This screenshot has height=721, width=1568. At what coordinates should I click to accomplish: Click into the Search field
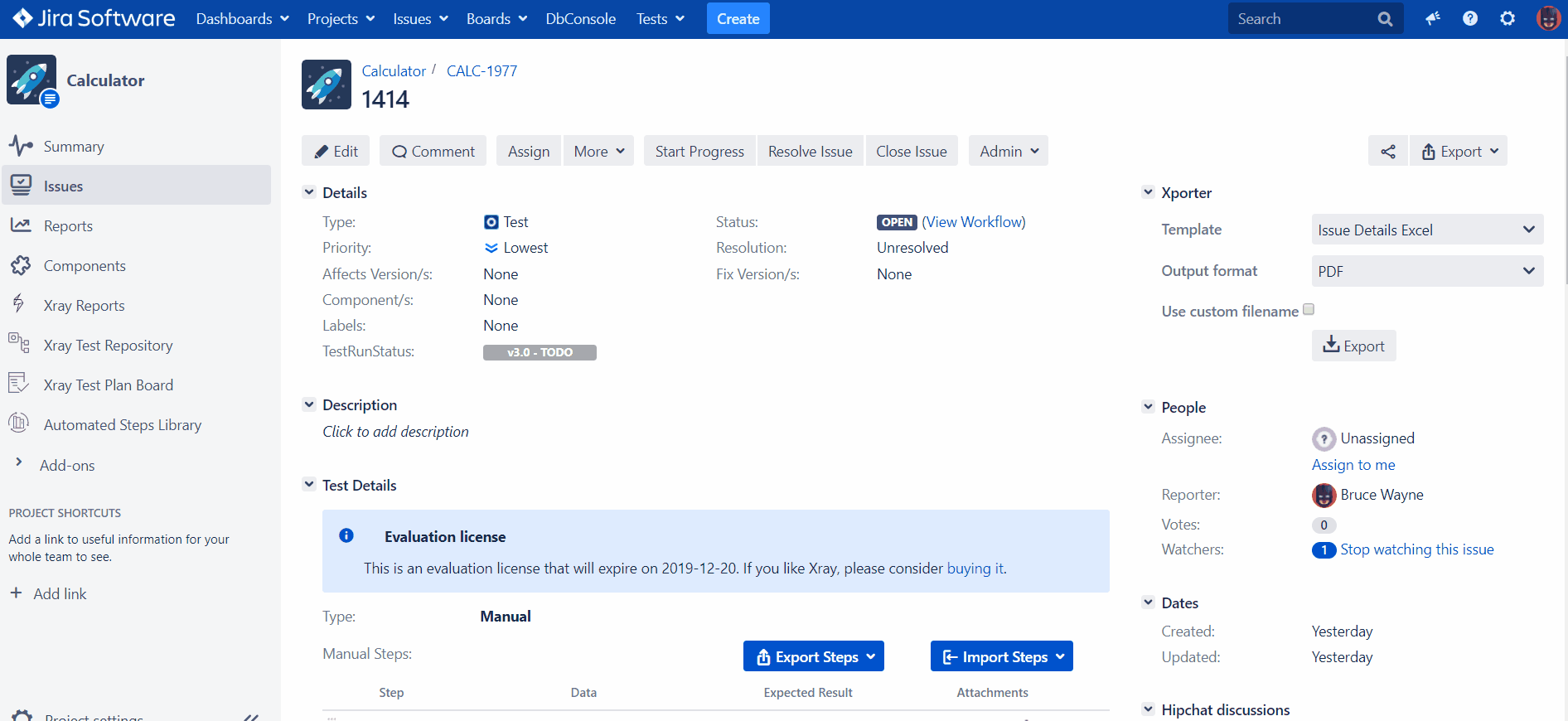tap(1301, 19)
